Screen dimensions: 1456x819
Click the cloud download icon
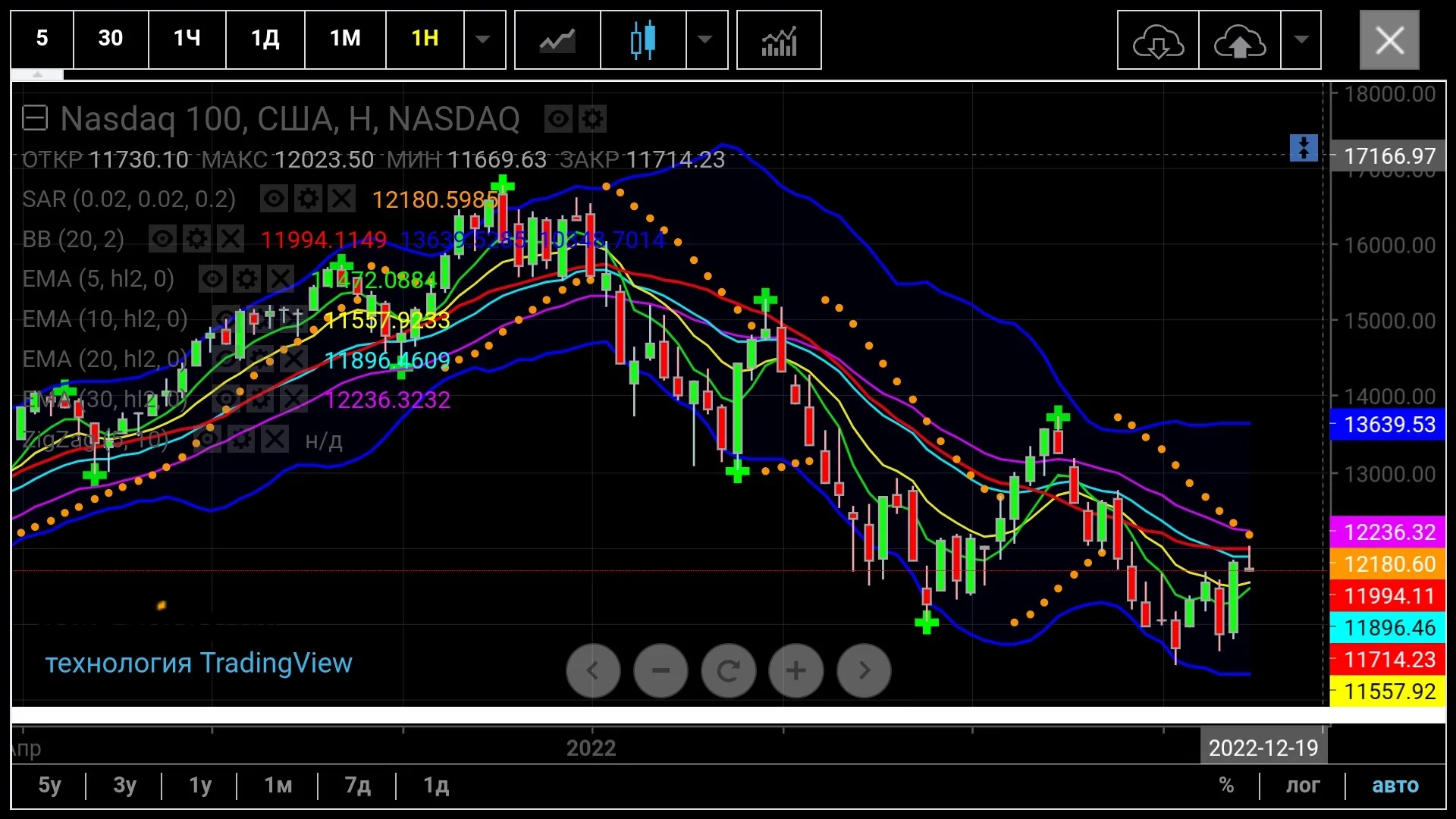(1158, 40)
